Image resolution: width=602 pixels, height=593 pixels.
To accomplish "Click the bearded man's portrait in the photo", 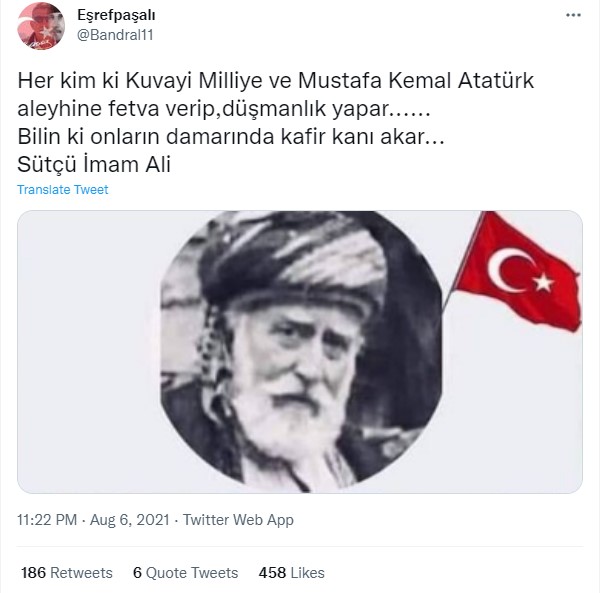I will tap(301, 352).
